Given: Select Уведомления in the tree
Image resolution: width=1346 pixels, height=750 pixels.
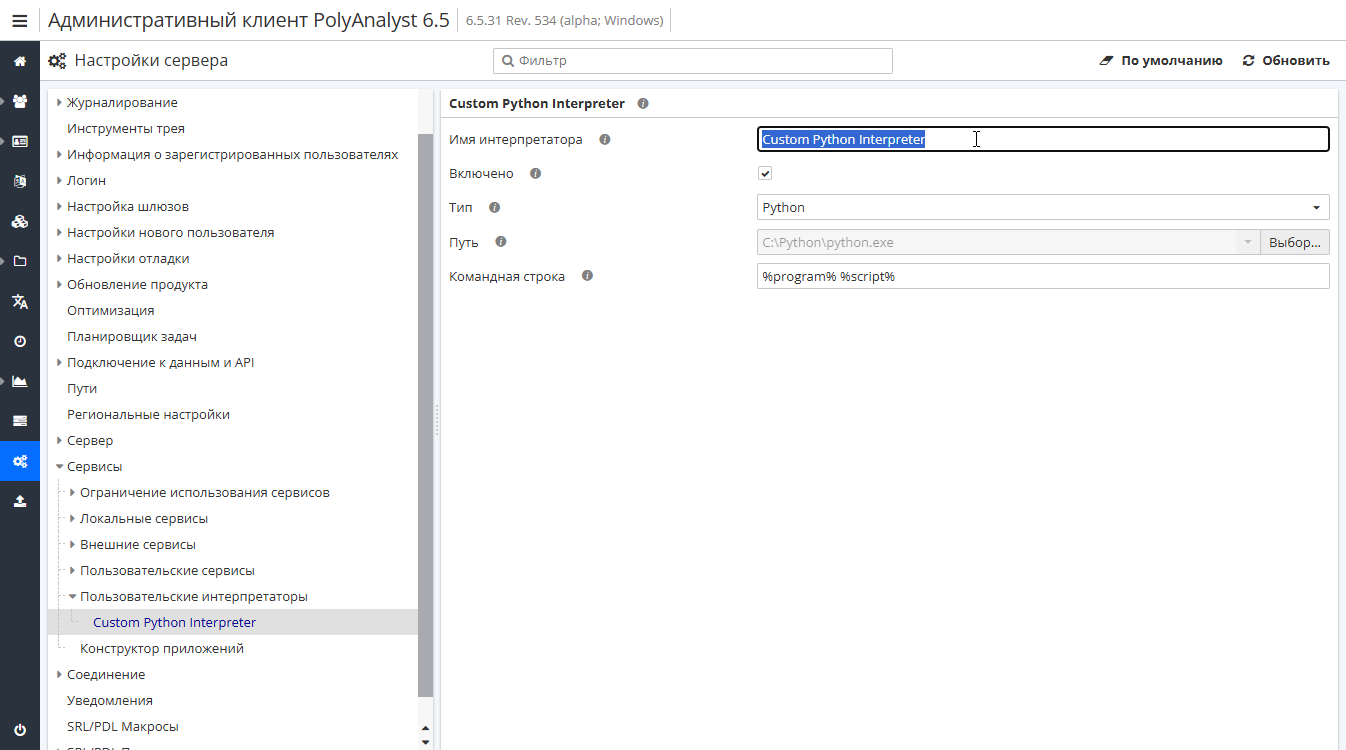Looking at the screenshot, I should (110, 701).
